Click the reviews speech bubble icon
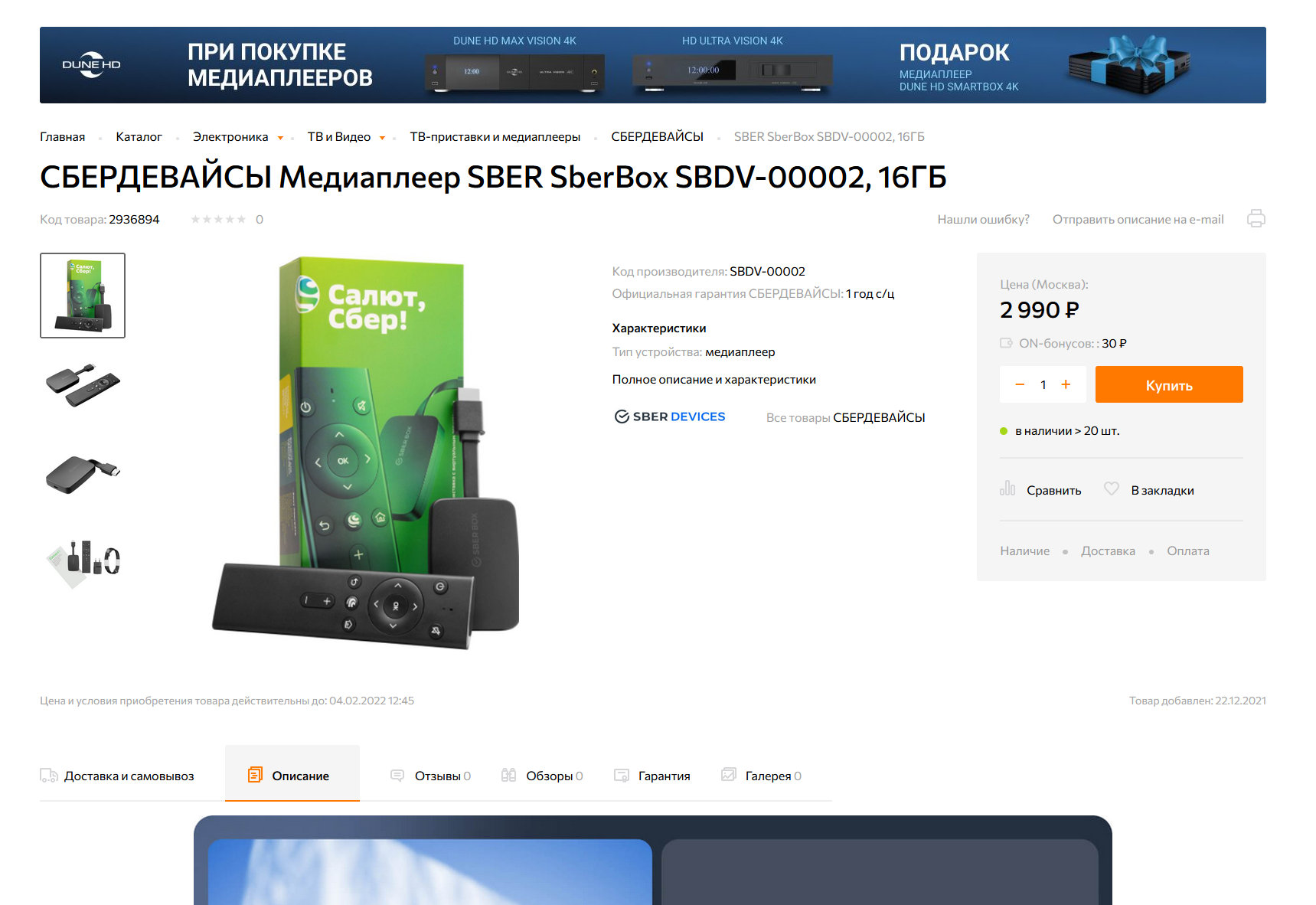The height and width of the screenshot is (905, 1316). (397, 776)
